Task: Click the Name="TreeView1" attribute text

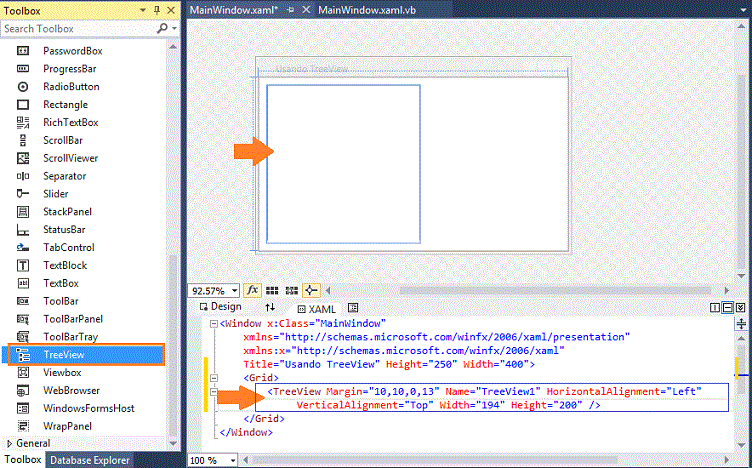Action: 493,392
